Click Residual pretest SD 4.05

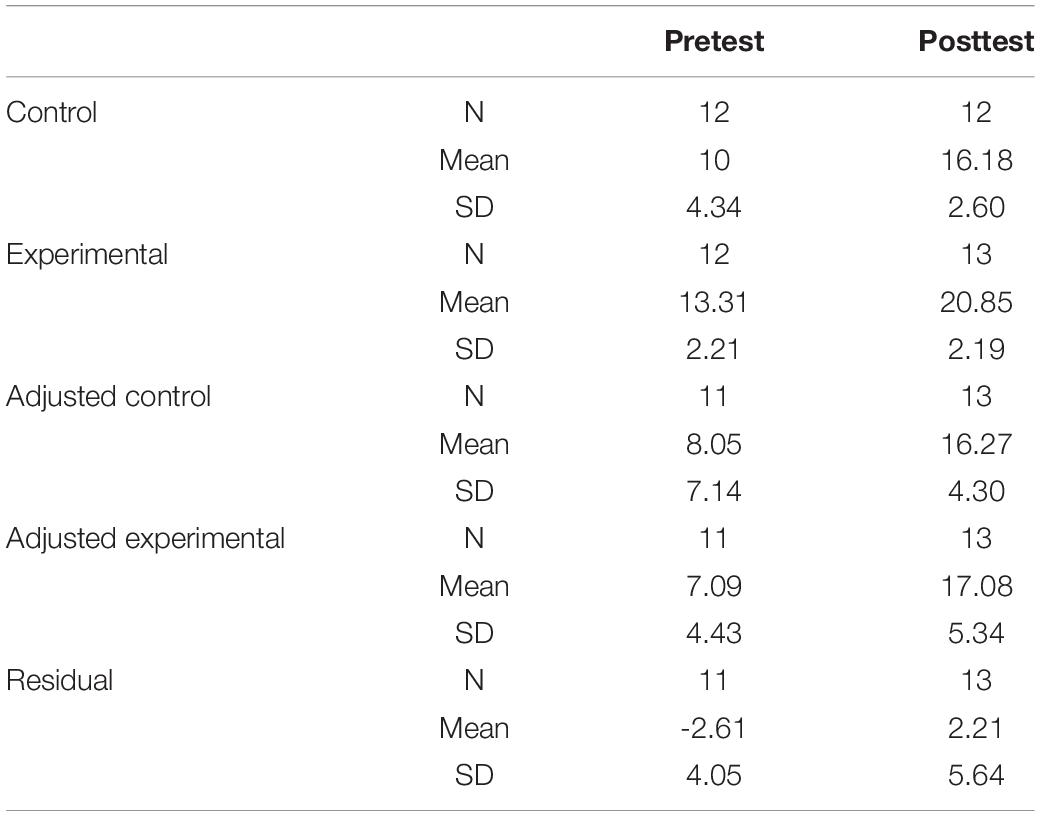[x=714, y=776]
